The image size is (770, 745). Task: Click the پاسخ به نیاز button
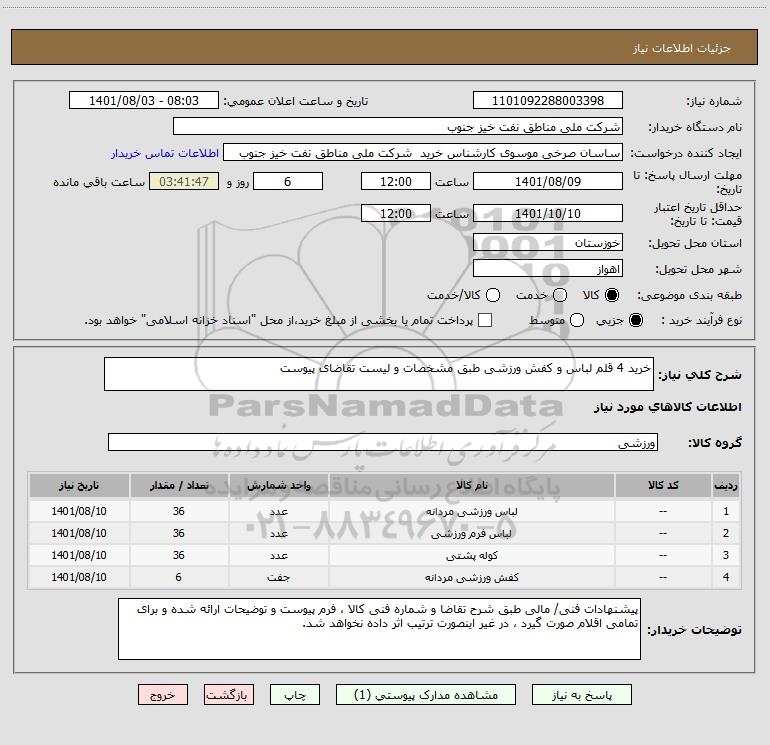click(x=582, y=695)
